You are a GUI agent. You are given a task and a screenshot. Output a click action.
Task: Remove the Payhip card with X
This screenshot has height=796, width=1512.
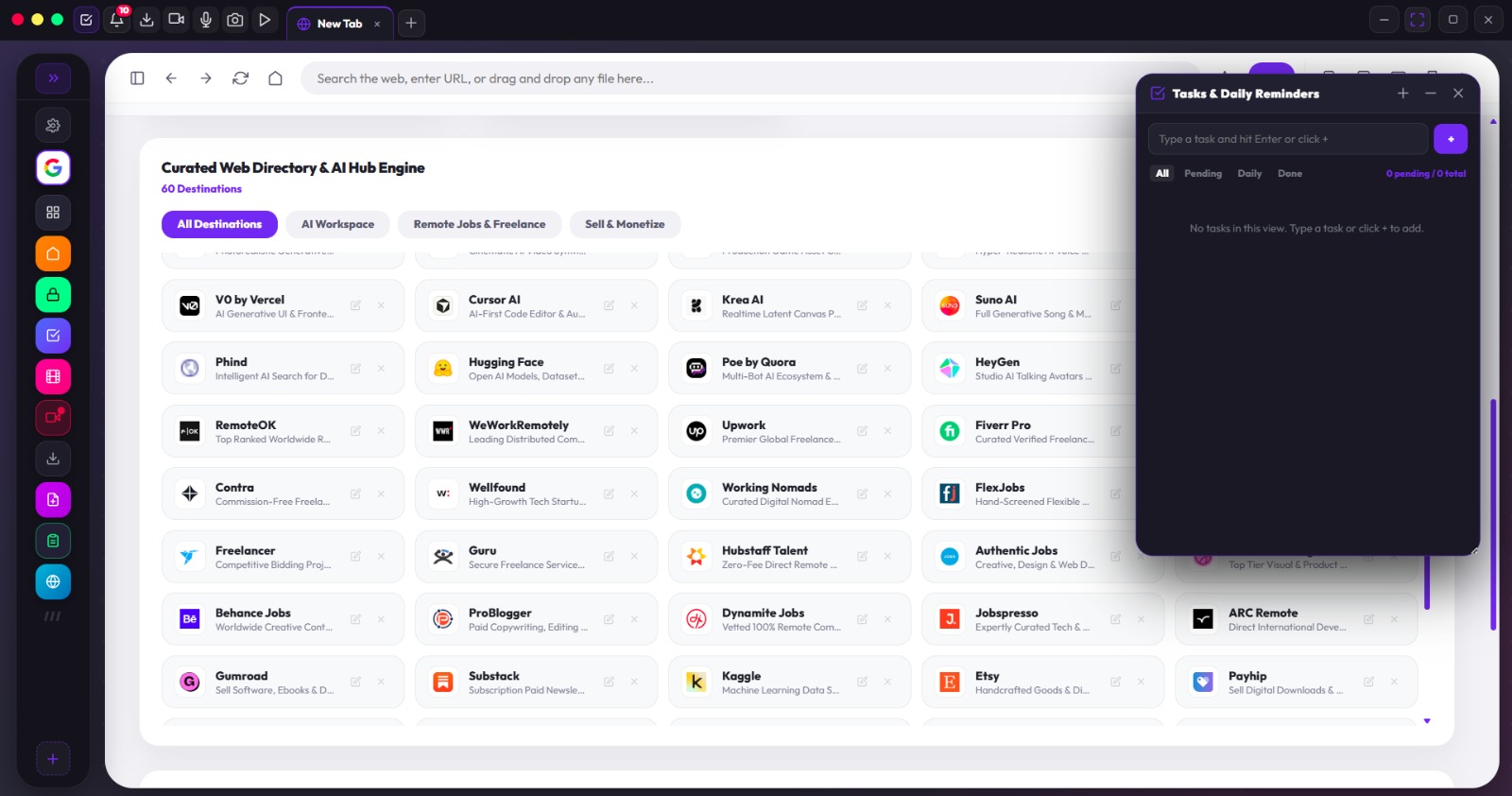pyautogui.click(x=1394, y=682)
